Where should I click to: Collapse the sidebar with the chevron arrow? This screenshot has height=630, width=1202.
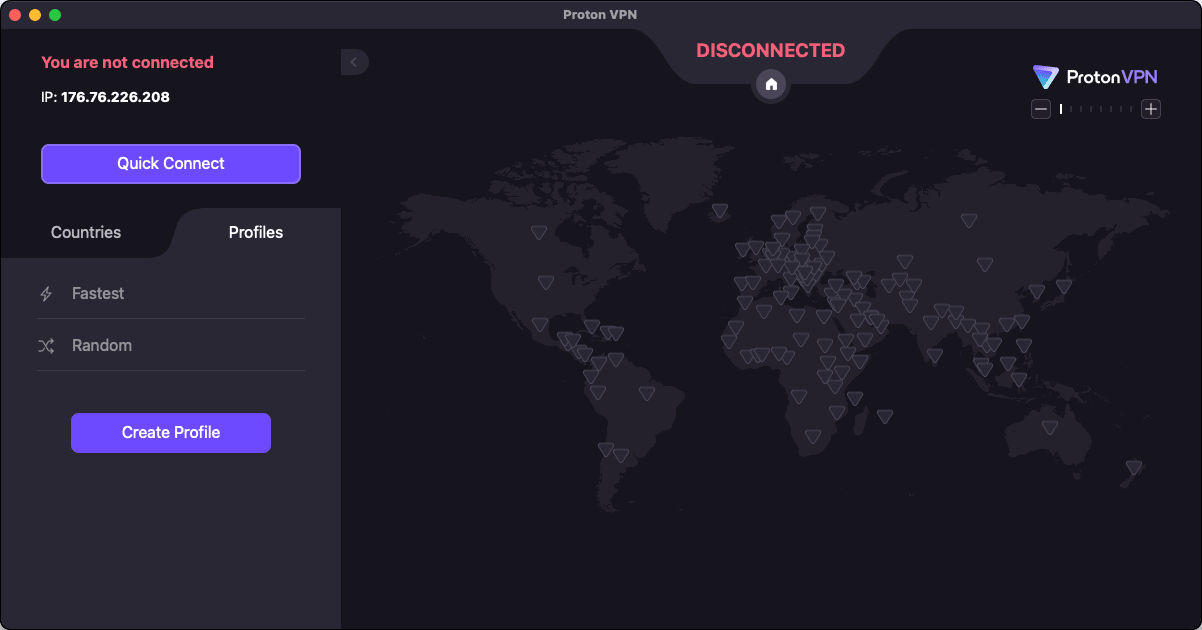point(354,62)
